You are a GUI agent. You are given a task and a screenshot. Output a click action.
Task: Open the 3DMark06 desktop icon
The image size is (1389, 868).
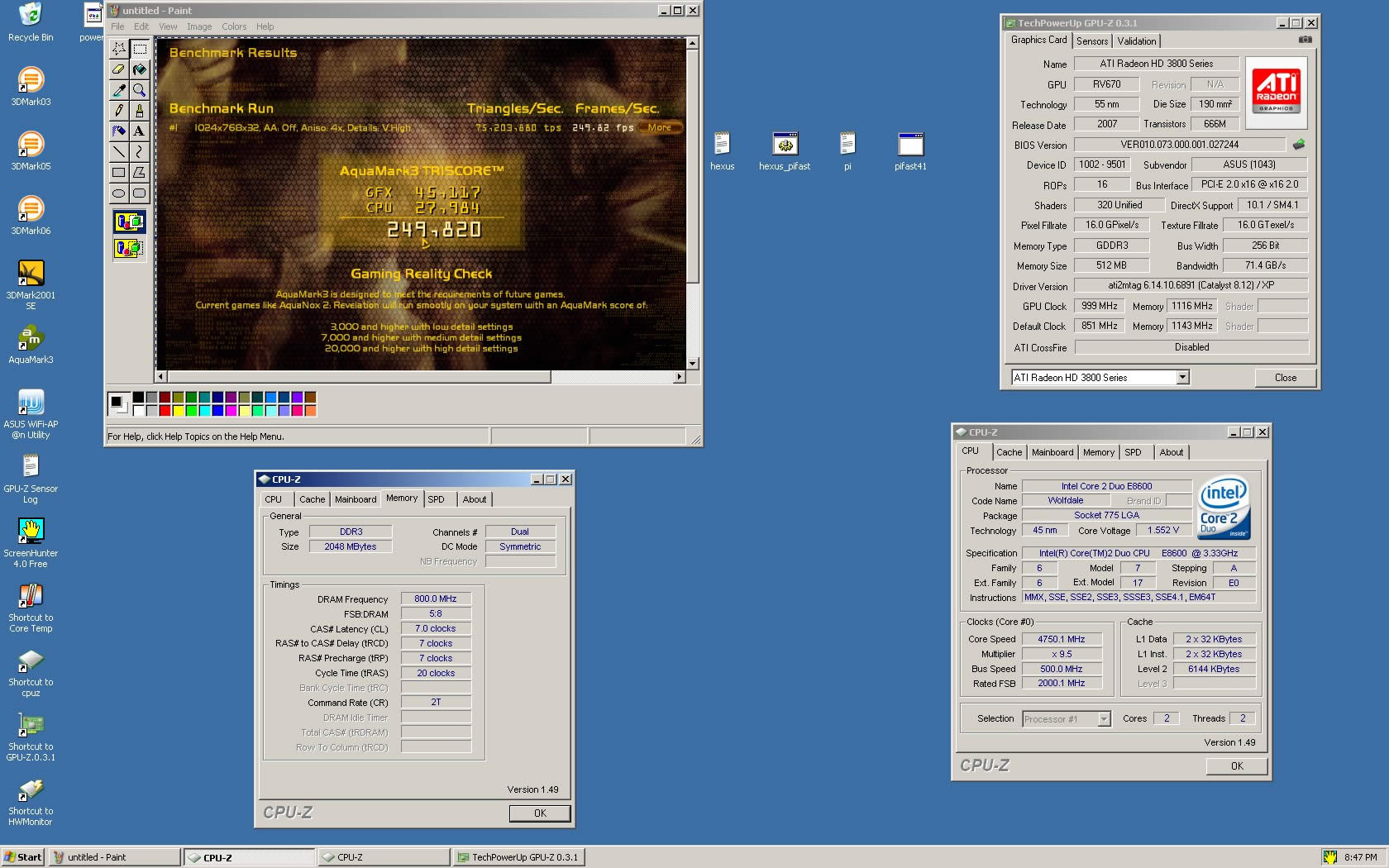tap(31, 215)
